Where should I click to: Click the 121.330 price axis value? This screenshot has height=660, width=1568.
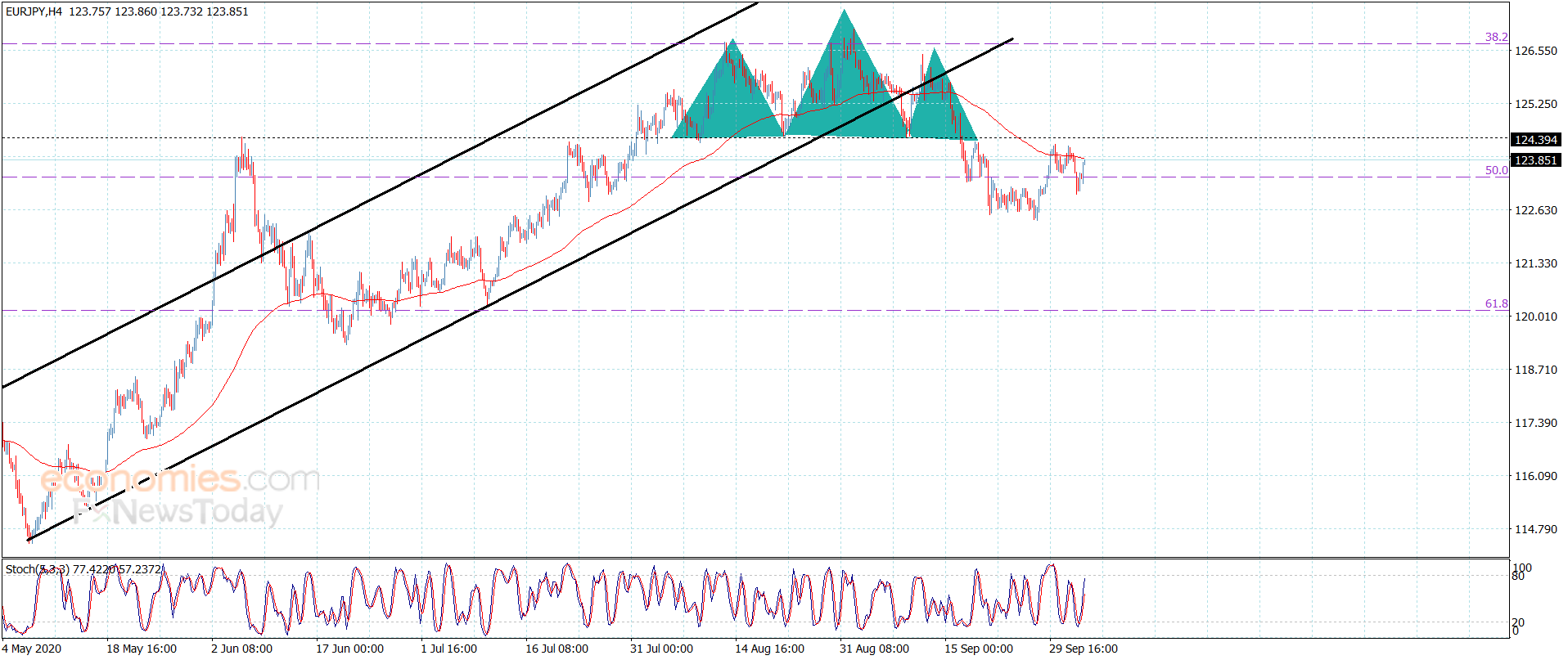pyautogui.click(x=1536, y=263)
